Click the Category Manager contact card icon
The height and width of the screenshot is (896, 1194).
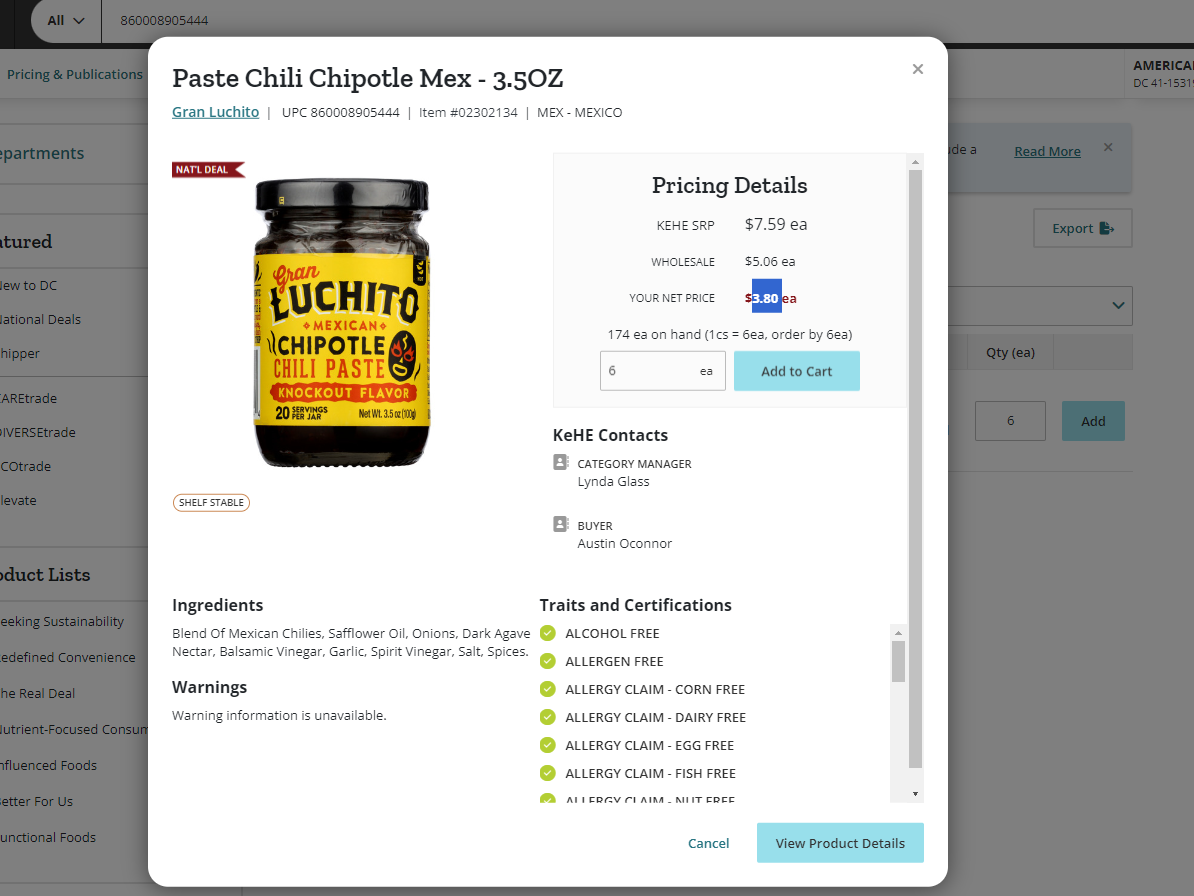pyautogui.click(x=560, y=462)
